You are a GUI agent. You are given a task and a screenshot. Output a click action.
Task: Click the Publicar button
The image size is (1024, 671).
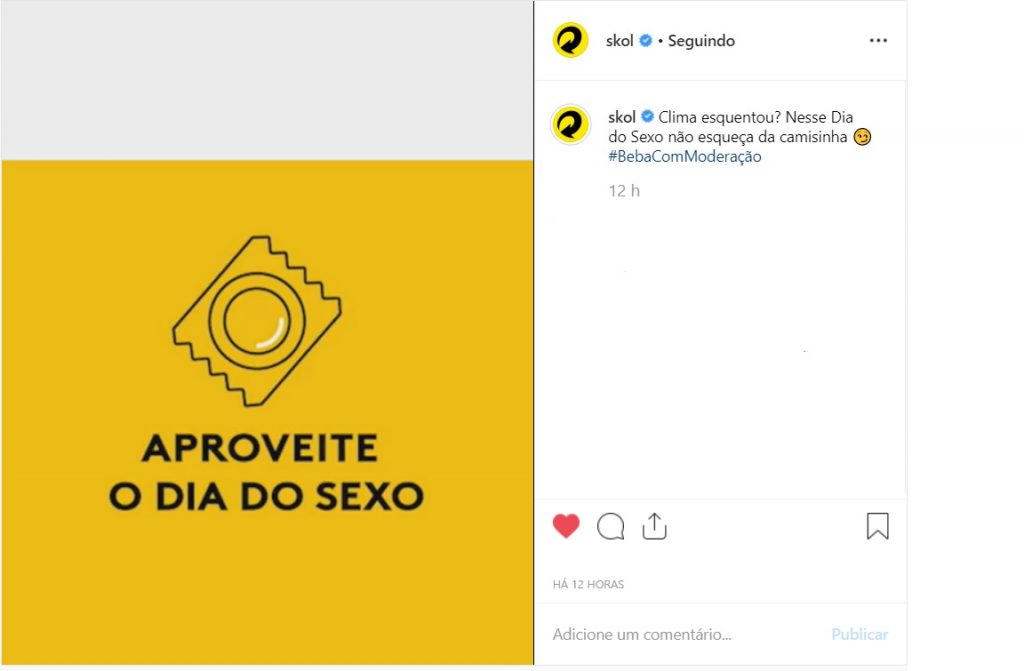[859, 634]
